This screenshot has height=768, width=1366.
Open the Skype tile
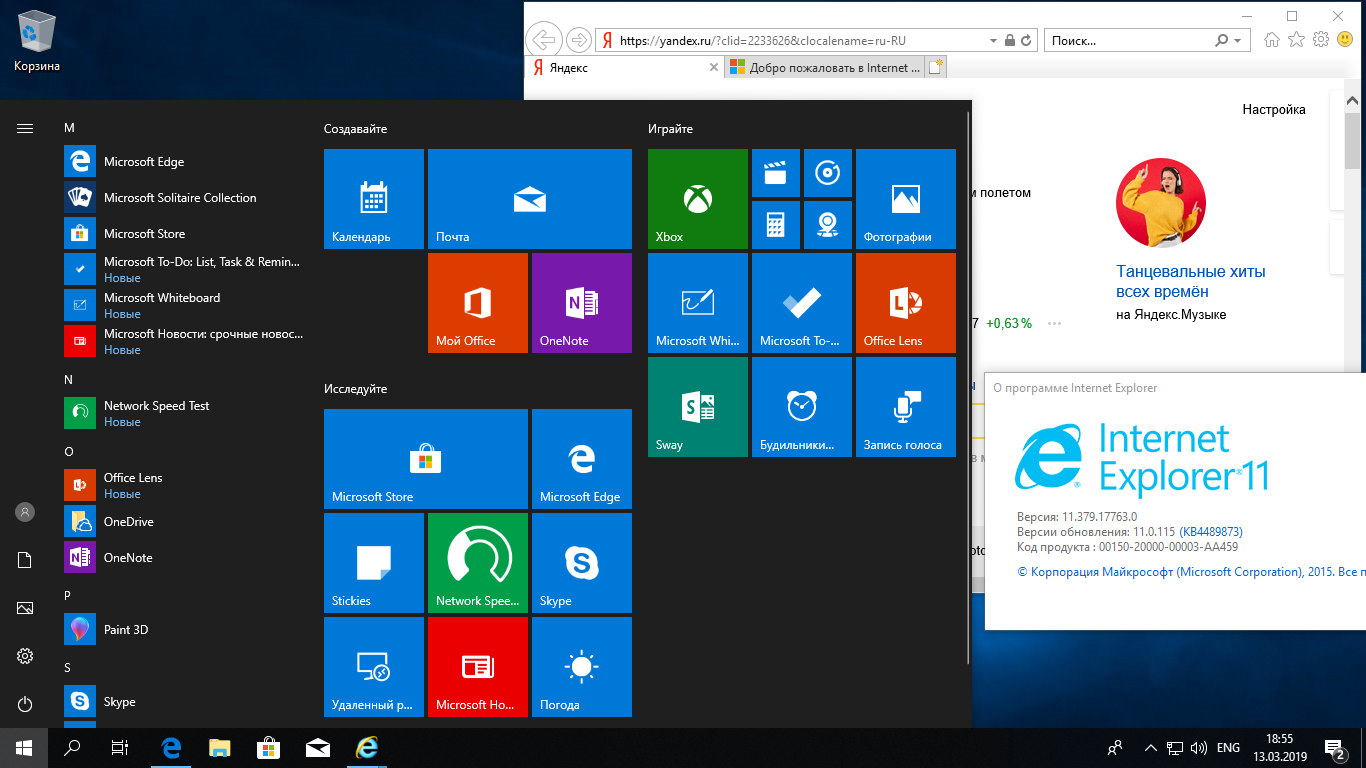coord(582,563)
